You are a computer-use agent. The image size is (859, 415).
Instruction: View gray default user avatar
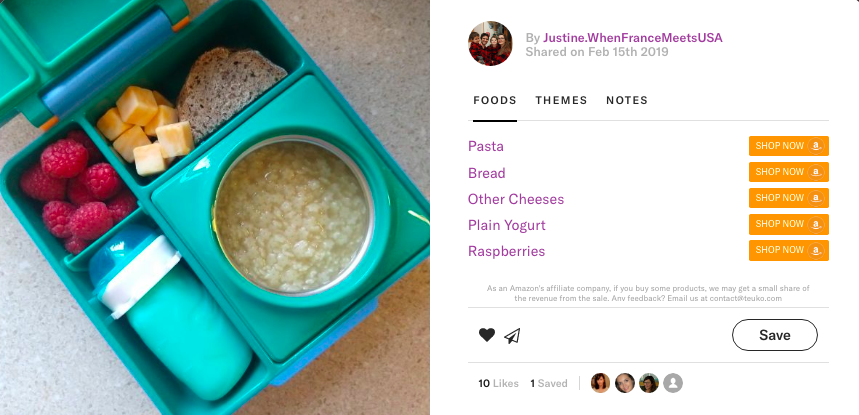pyautogui.click(x=673, y=383)
